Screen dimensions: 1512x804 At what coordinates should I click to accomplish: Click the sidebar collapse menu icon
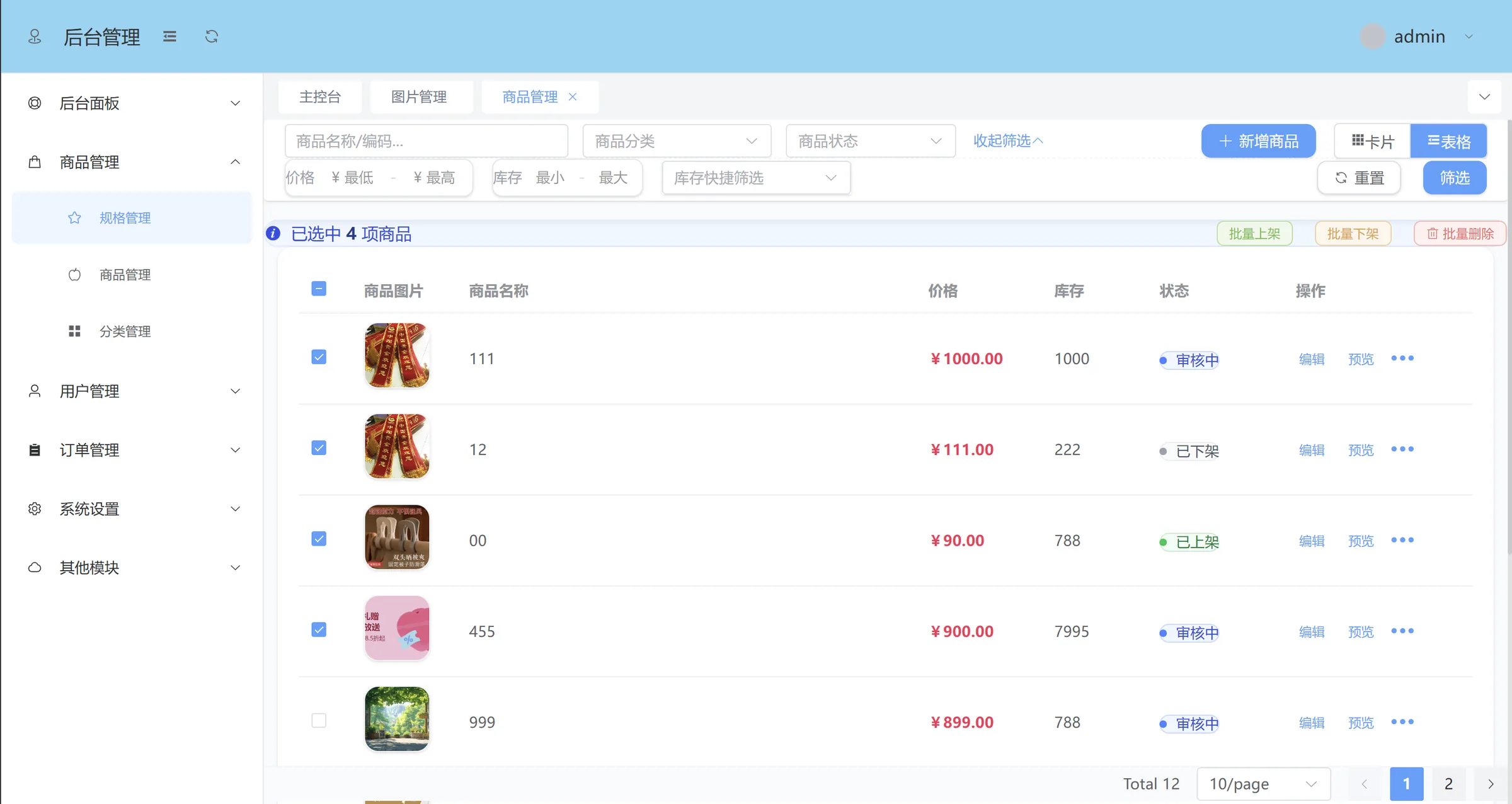click(x=169, y=37)
